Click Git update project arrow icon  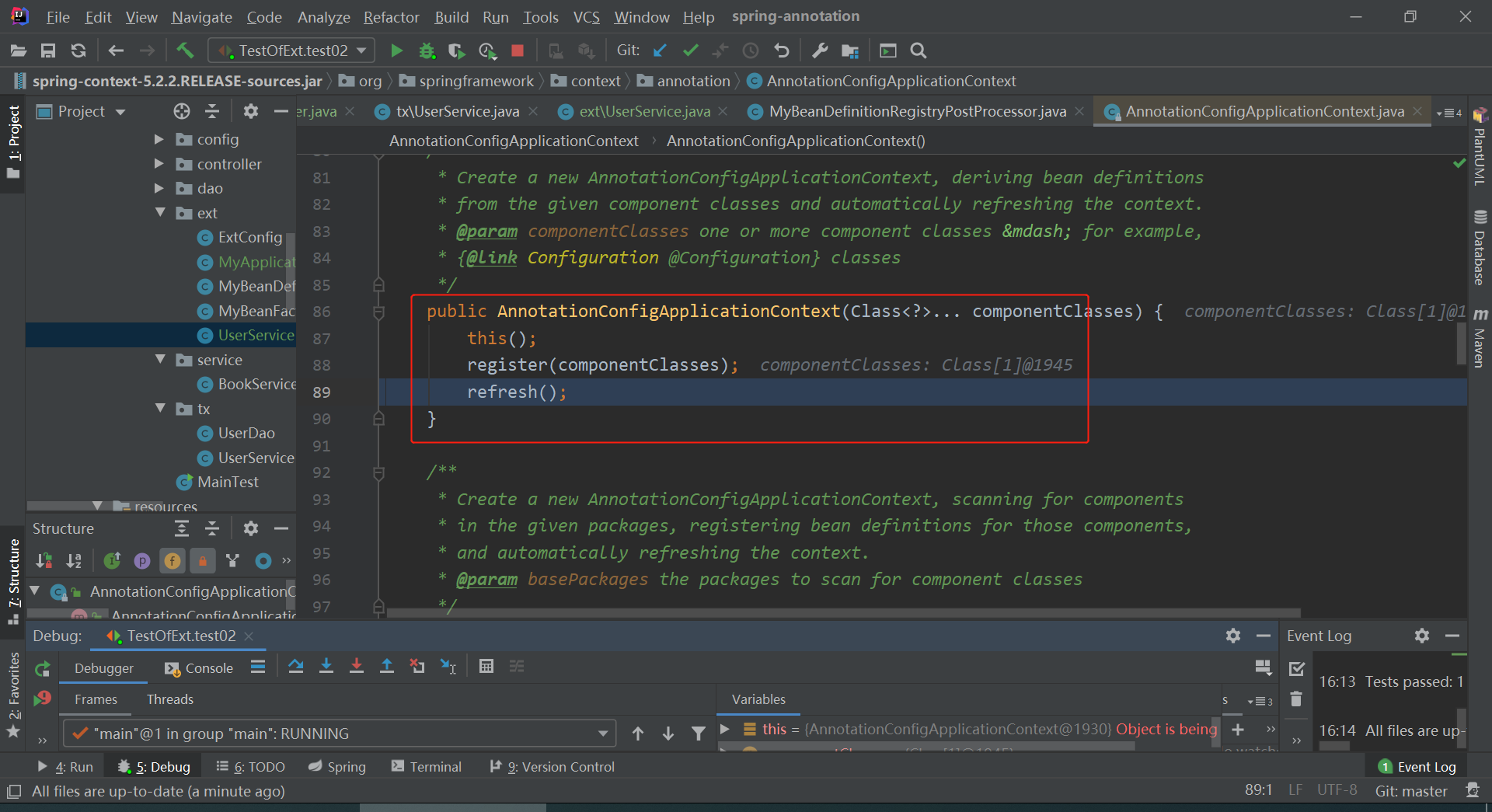(x=660, y=51)
